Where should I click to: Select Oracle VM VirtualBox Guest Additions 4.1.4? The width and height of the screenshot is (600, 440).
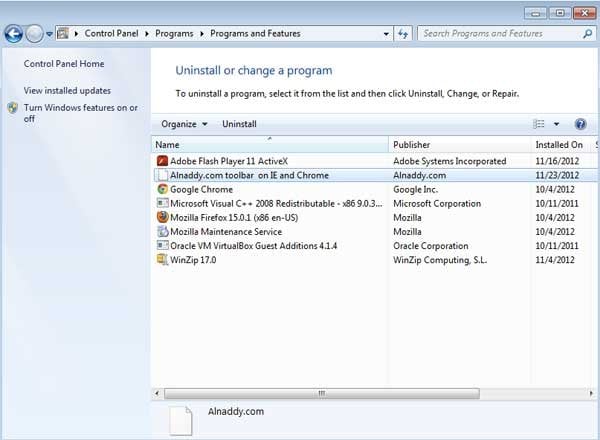(x=253, y=246)
